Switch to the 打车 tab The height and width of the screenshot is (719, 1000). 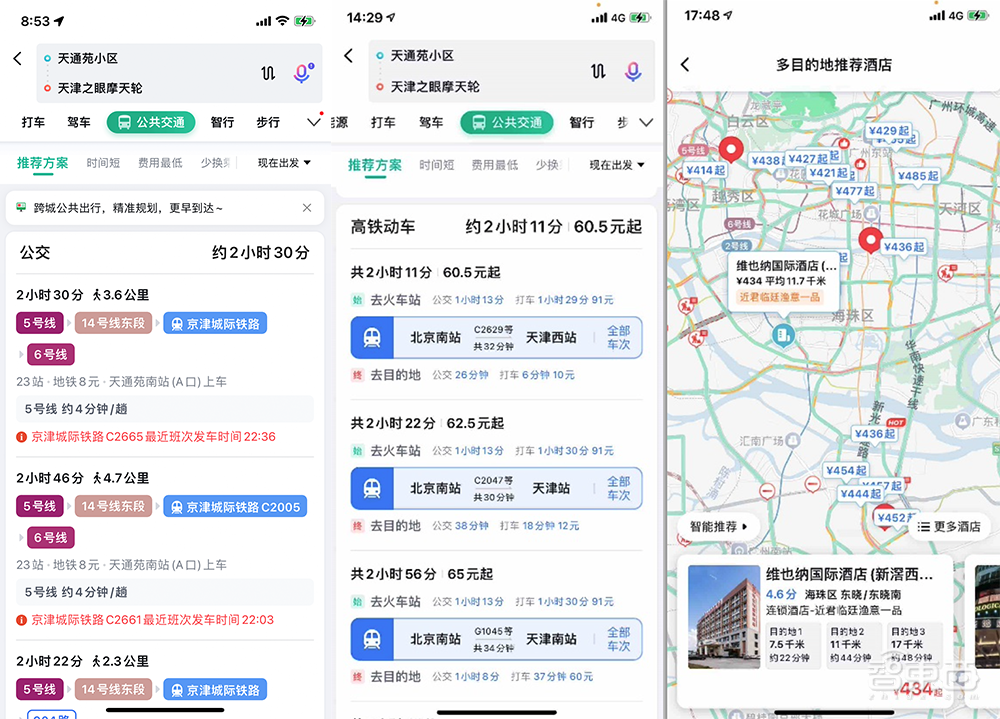[33, 121]
